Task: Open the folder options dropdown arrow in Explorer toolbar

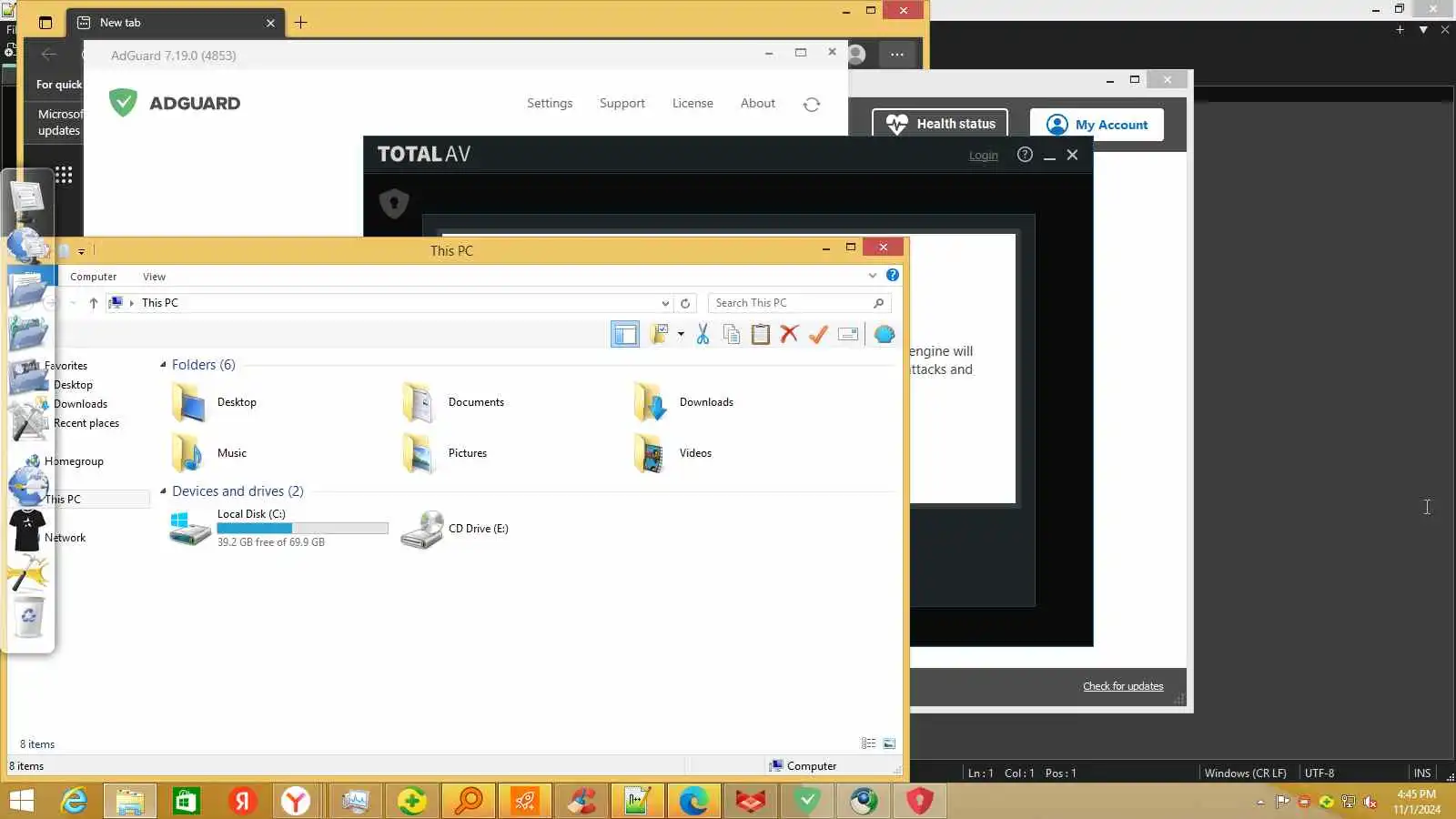Action: coord(681,335)
